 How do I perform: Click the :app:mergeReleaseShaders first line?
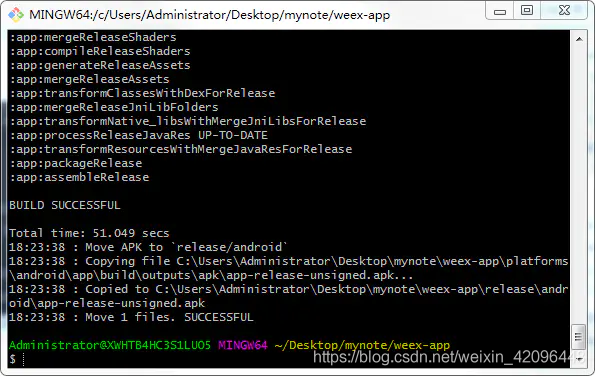(93, 37)
